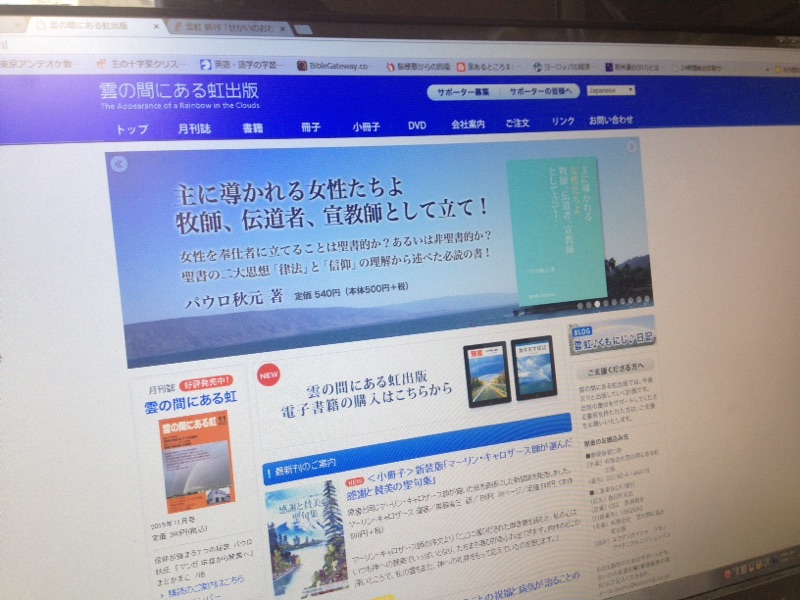Click the previous slide arrow on the banner
Image resolution: width=800 pixels, height=600 pixels.
tap(119, 164)
